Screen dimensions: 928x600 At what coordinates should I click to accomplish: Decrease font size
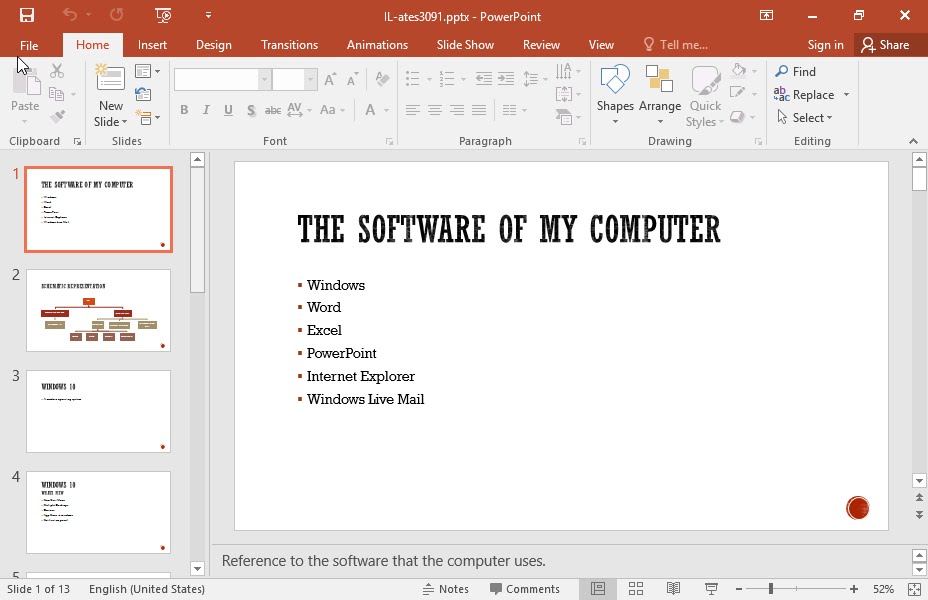click(353, 79)
